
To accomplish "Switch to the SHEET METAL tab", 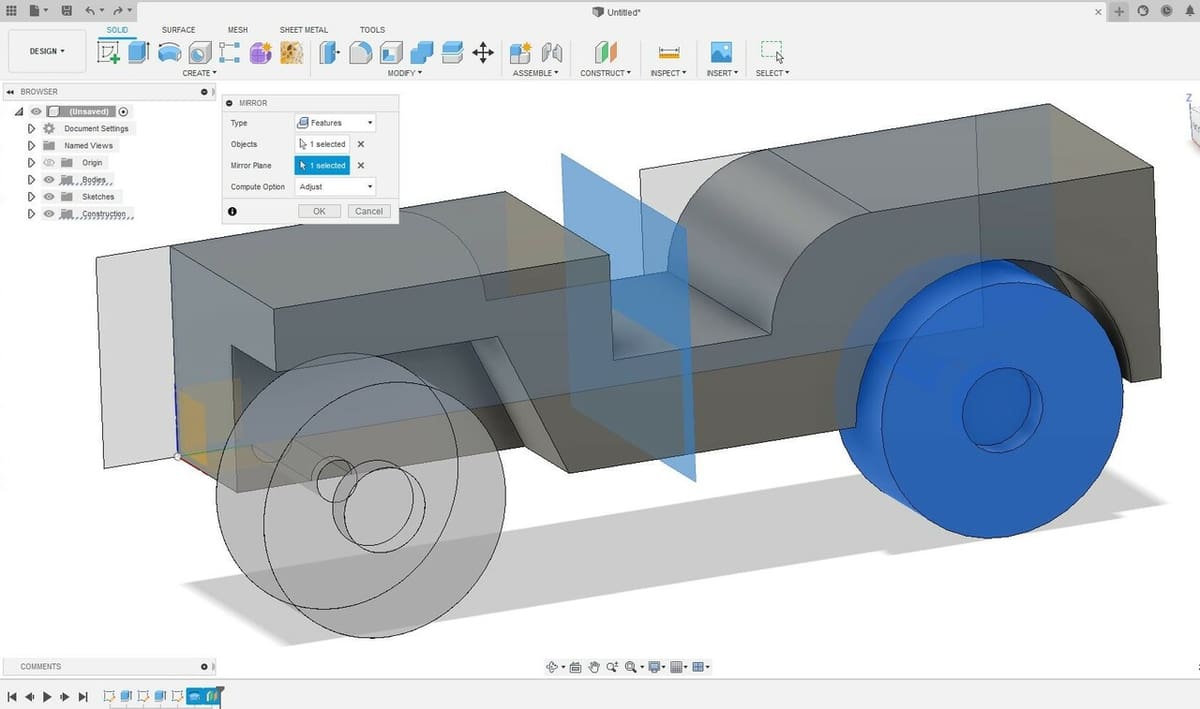I will coord(304,30).
